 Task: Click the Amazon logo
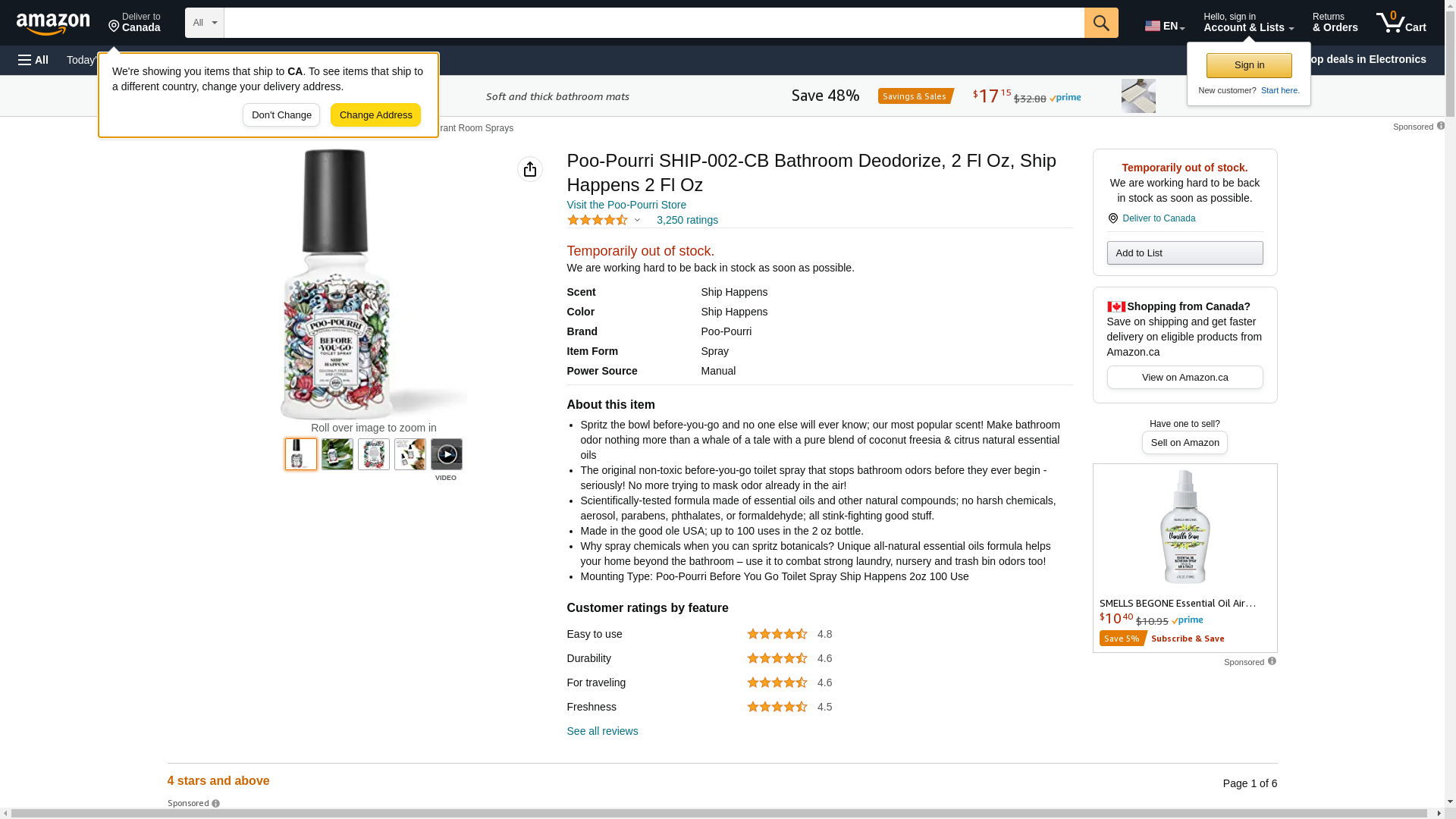click(x=53, y=24)
